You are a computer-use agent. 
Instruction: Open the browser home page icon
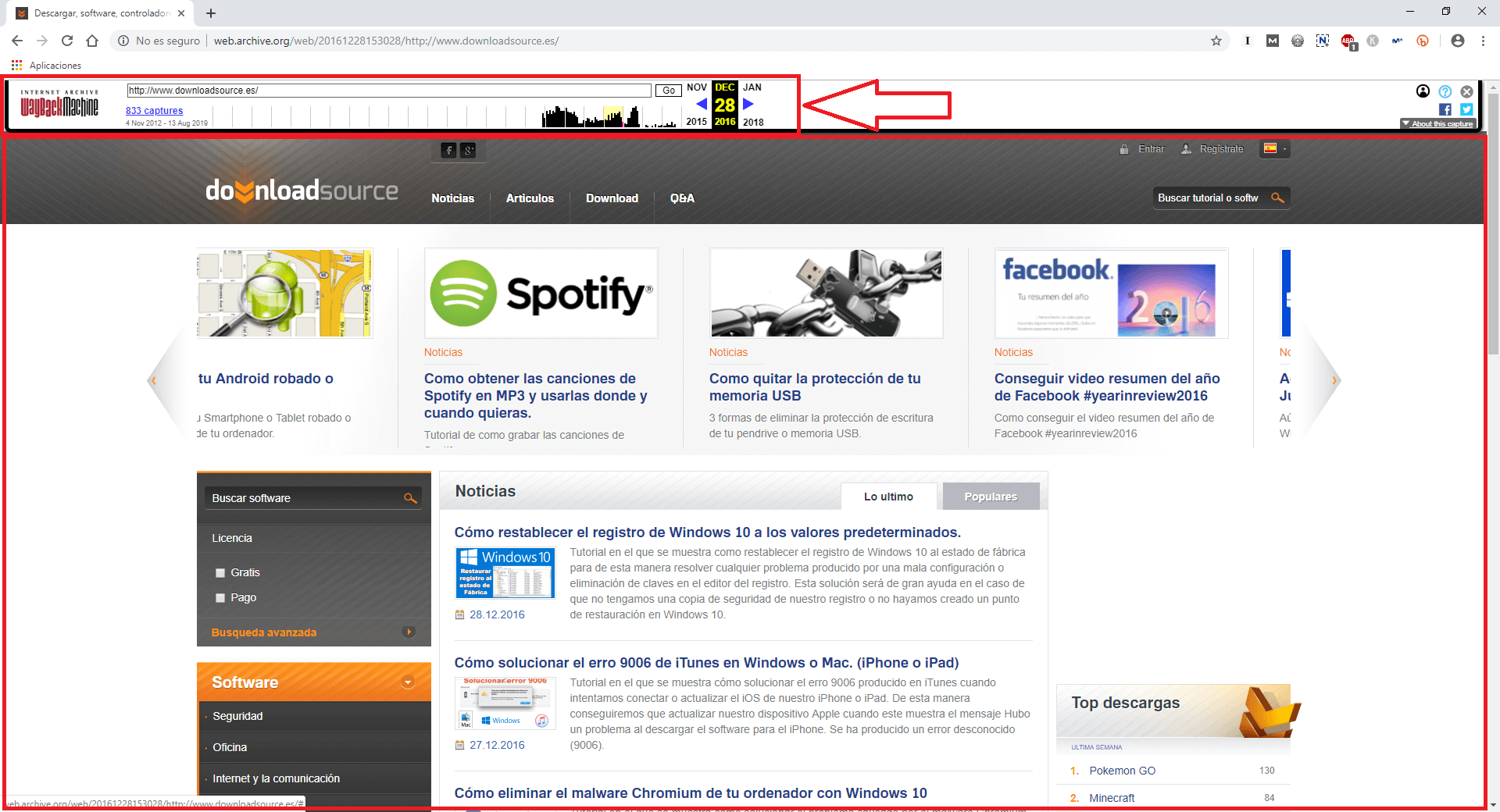92,41
